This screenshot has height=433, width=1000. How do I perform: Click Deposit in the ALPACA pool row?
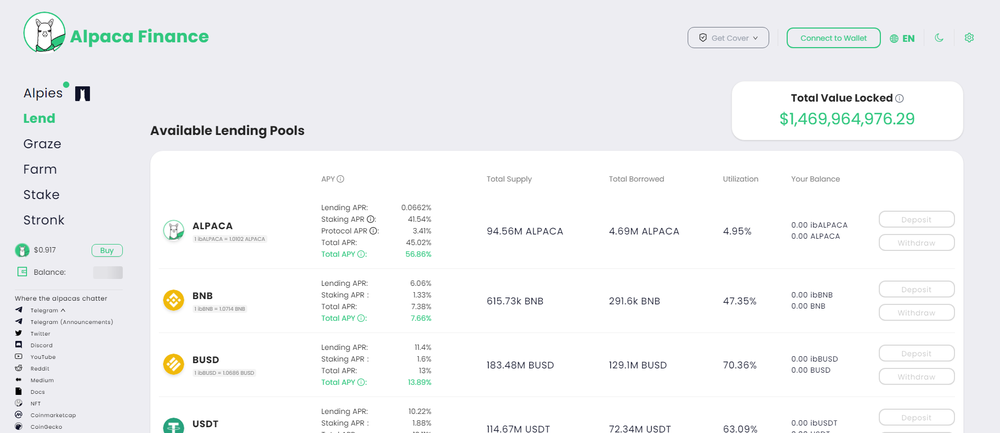[x=916, y=219]
